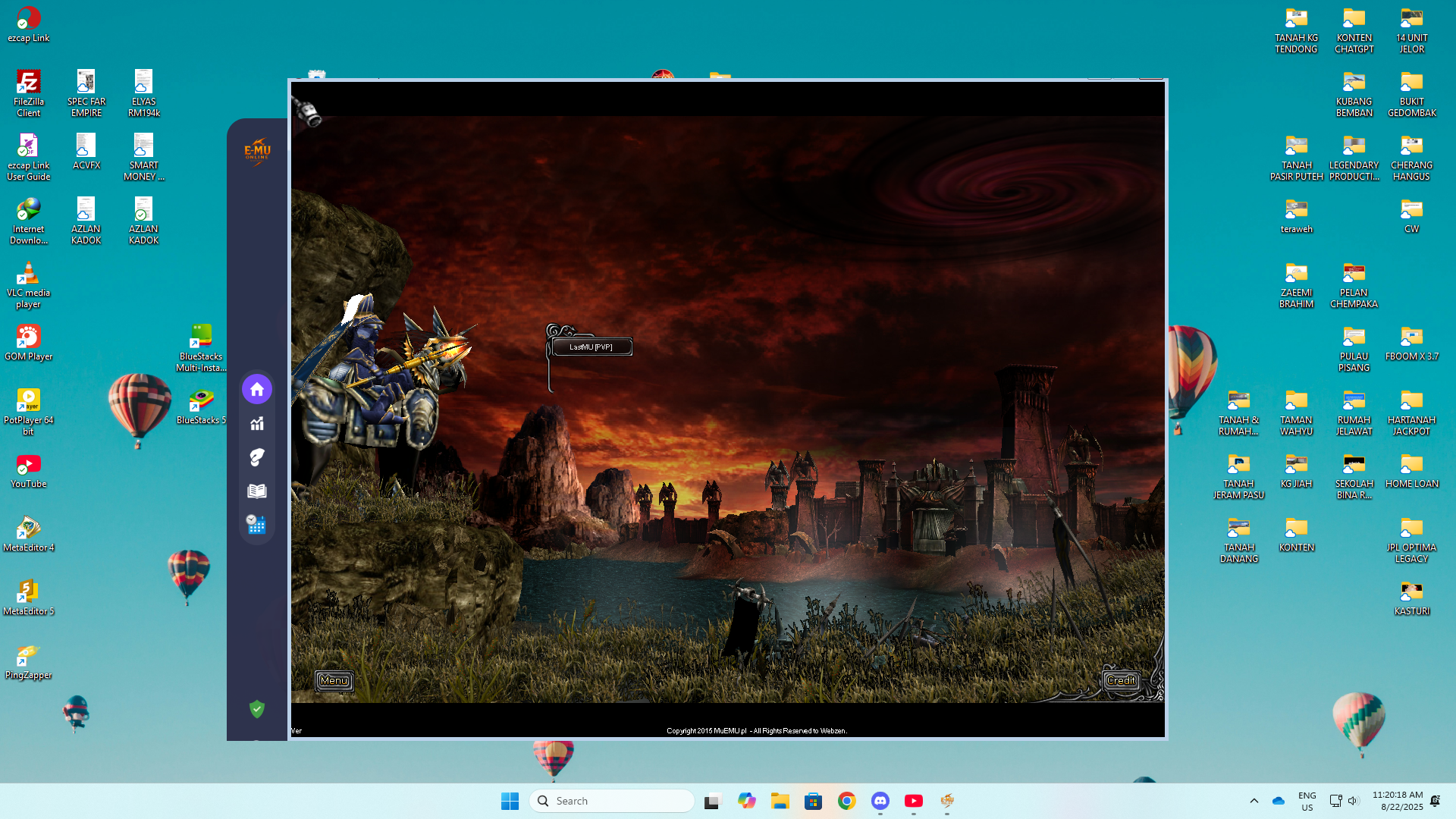Click the taskbar Search box
The width and height of the screenshot is (1456, 819).
click(612, 801)
